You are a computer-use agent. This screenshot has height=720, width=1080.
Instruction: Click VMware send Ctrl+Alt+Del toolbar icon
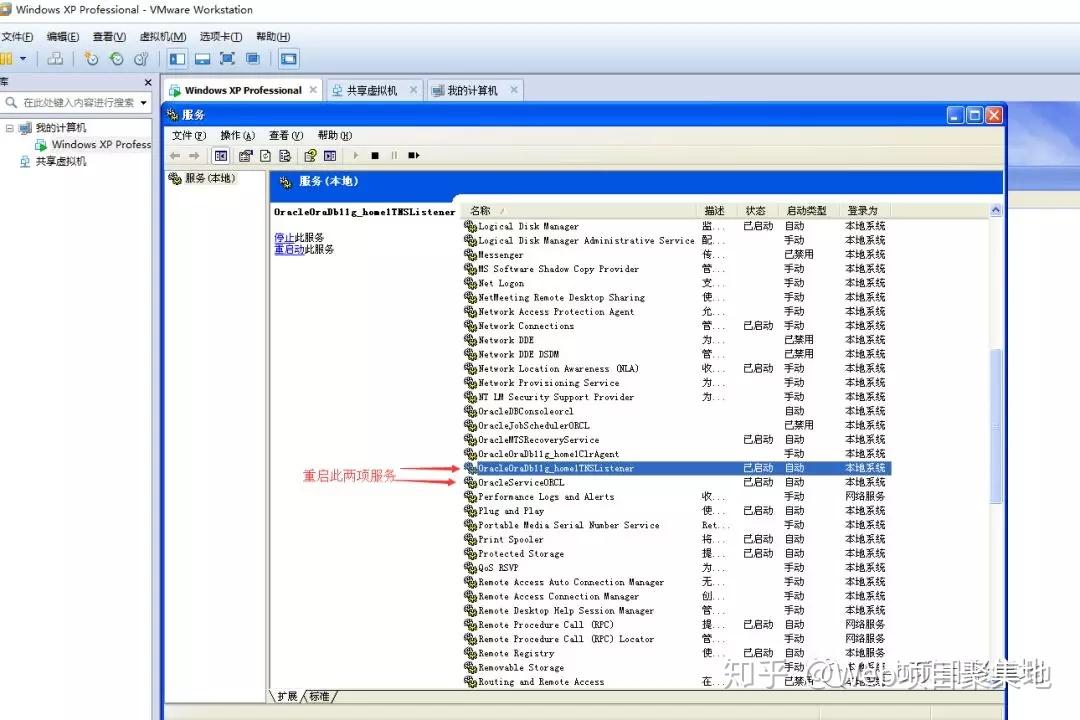[55, 59]
